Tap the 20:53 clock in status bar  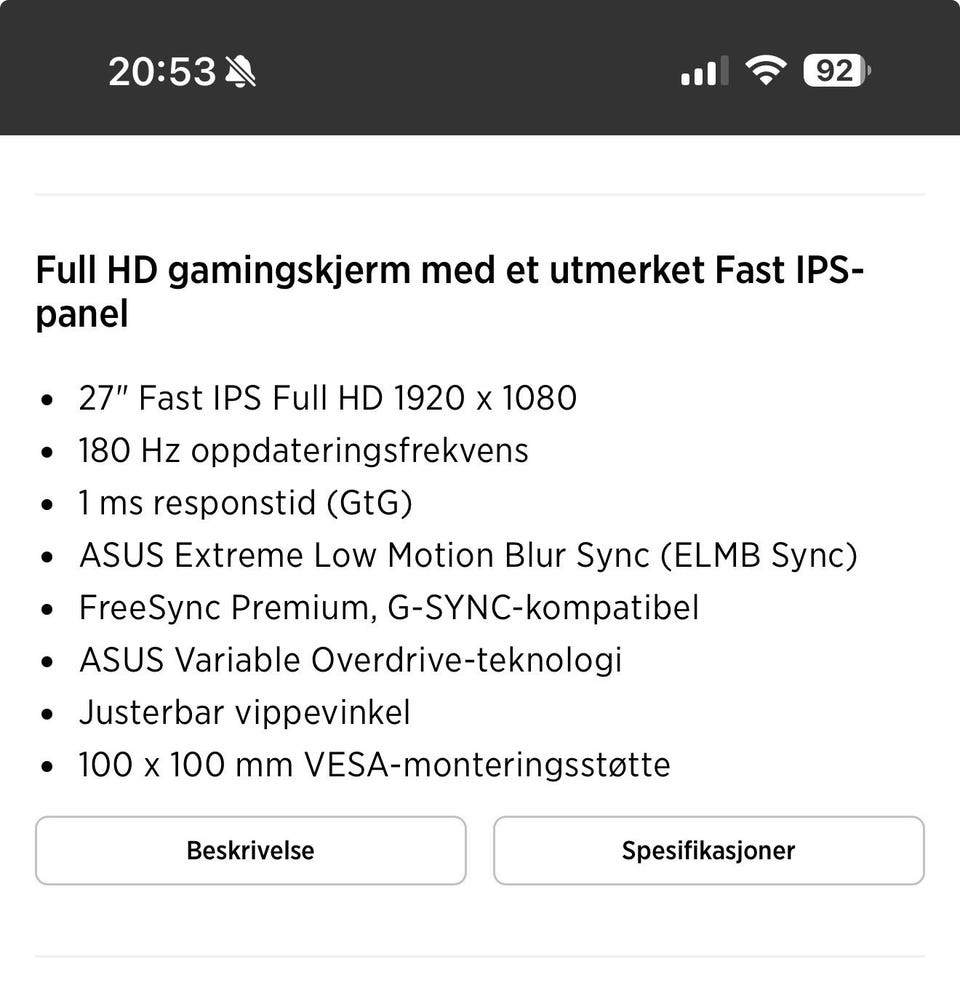162,71
